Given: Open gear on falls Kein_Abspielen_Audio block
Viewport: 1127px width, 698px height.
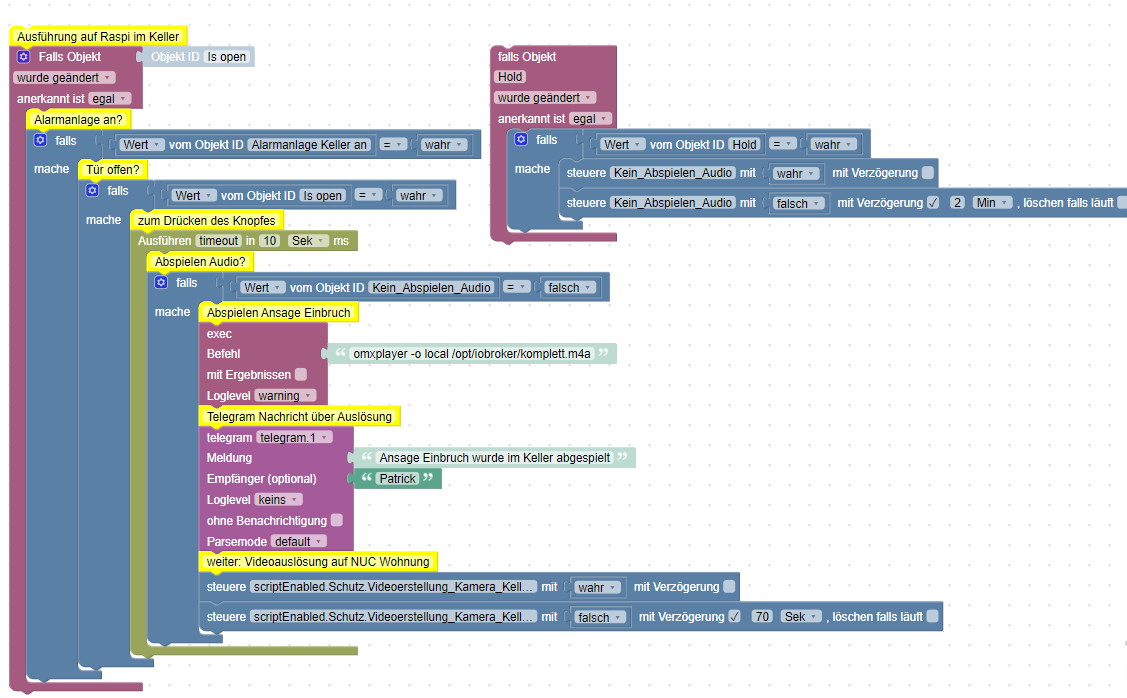Looking at the screenshot, I should (x=162, y=283).
